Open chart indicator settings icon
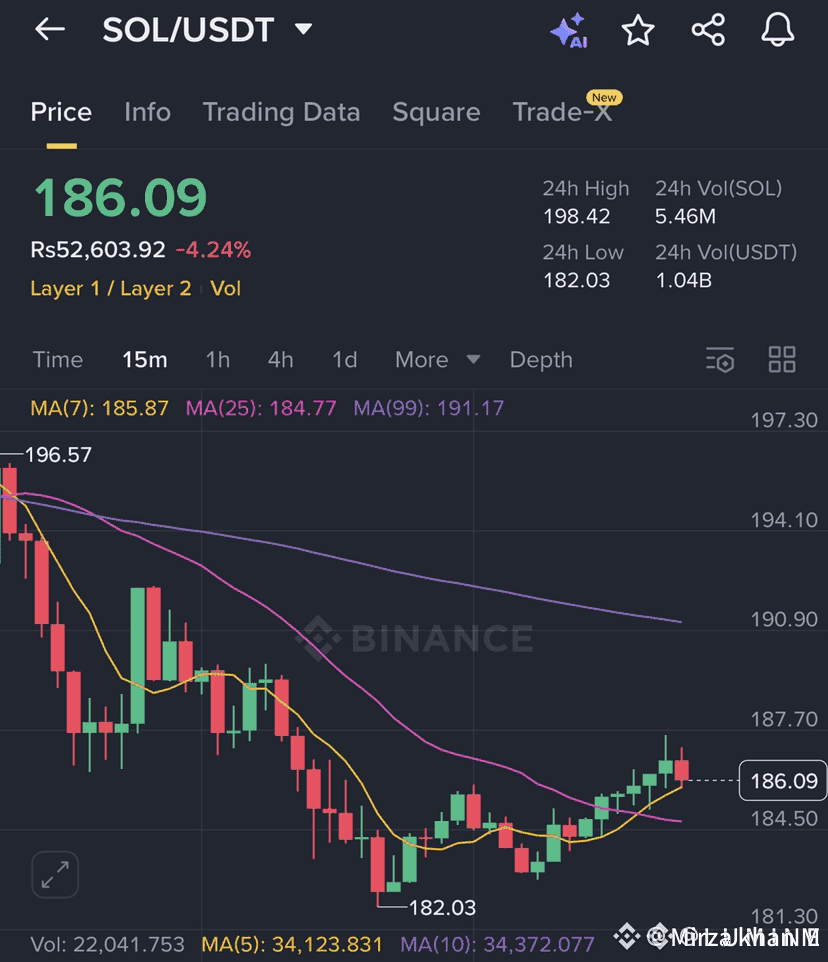The image size is (828, 962). click(720, 360)
